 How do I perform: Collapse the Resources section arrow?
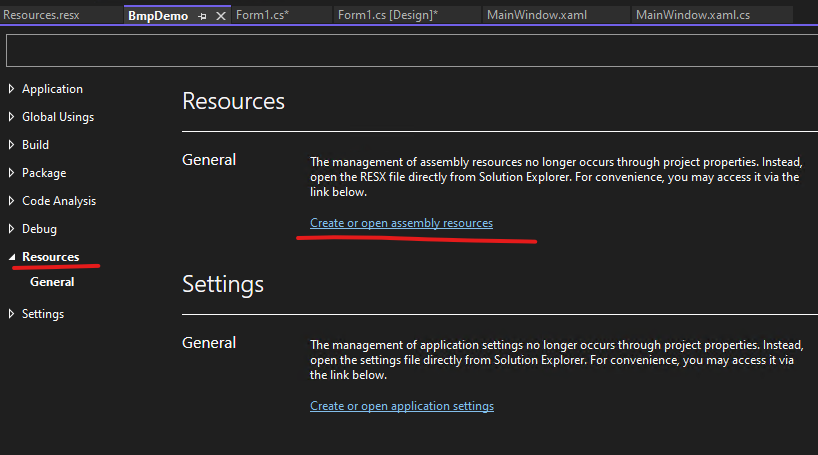coord(11,257)
